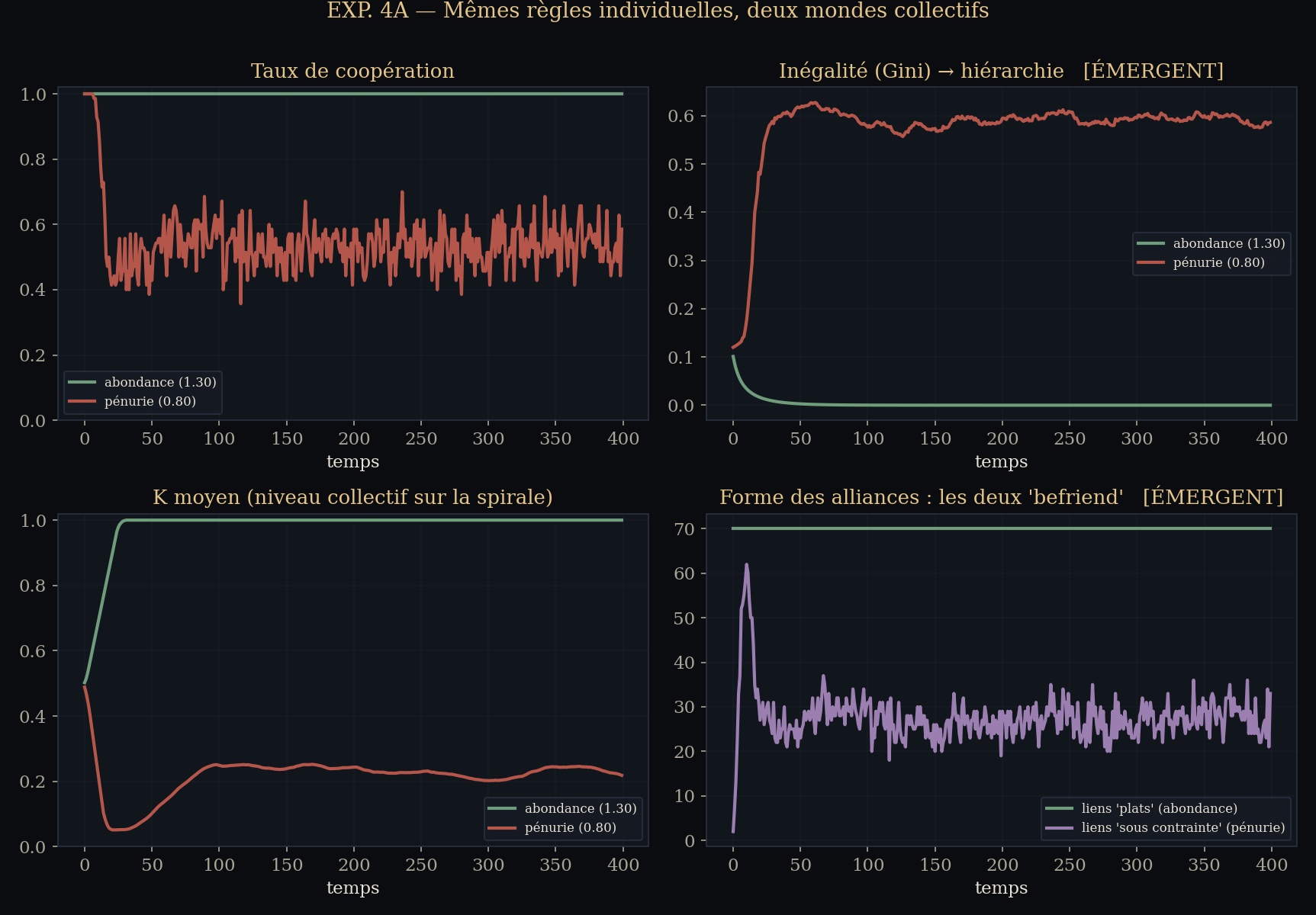Click the 'temps' label under the cooperation chart
The height and width of the screenshot is (915, 1316).
352,461
